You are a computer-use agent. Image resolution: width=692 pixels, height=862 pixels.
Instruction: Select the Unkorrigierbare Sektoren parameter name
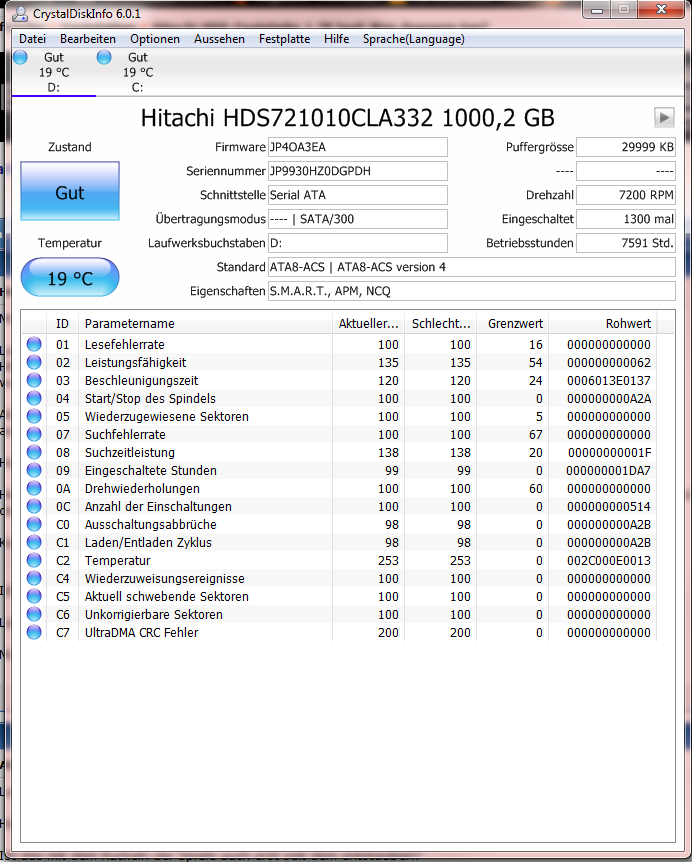coord(153,615)
